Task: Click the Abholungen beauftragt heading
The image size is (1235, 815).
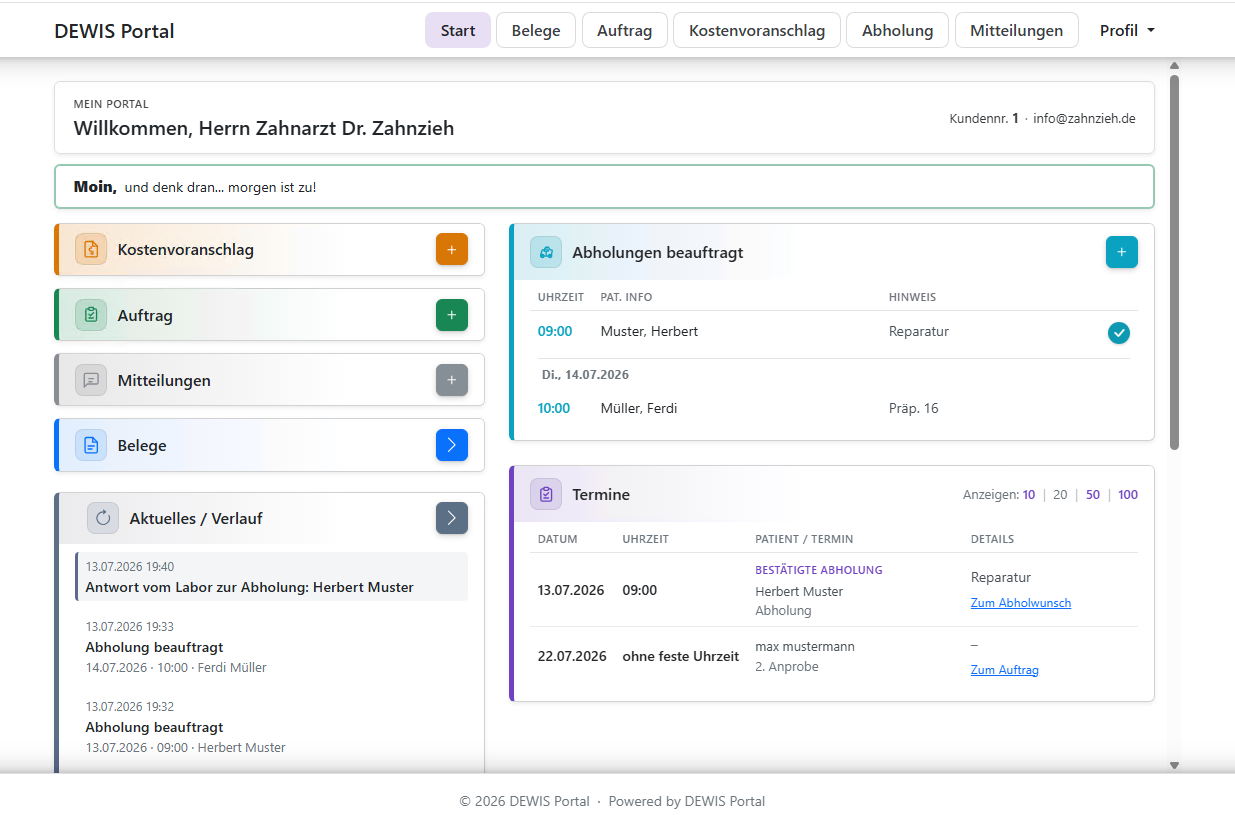Action: coord(658,252)
